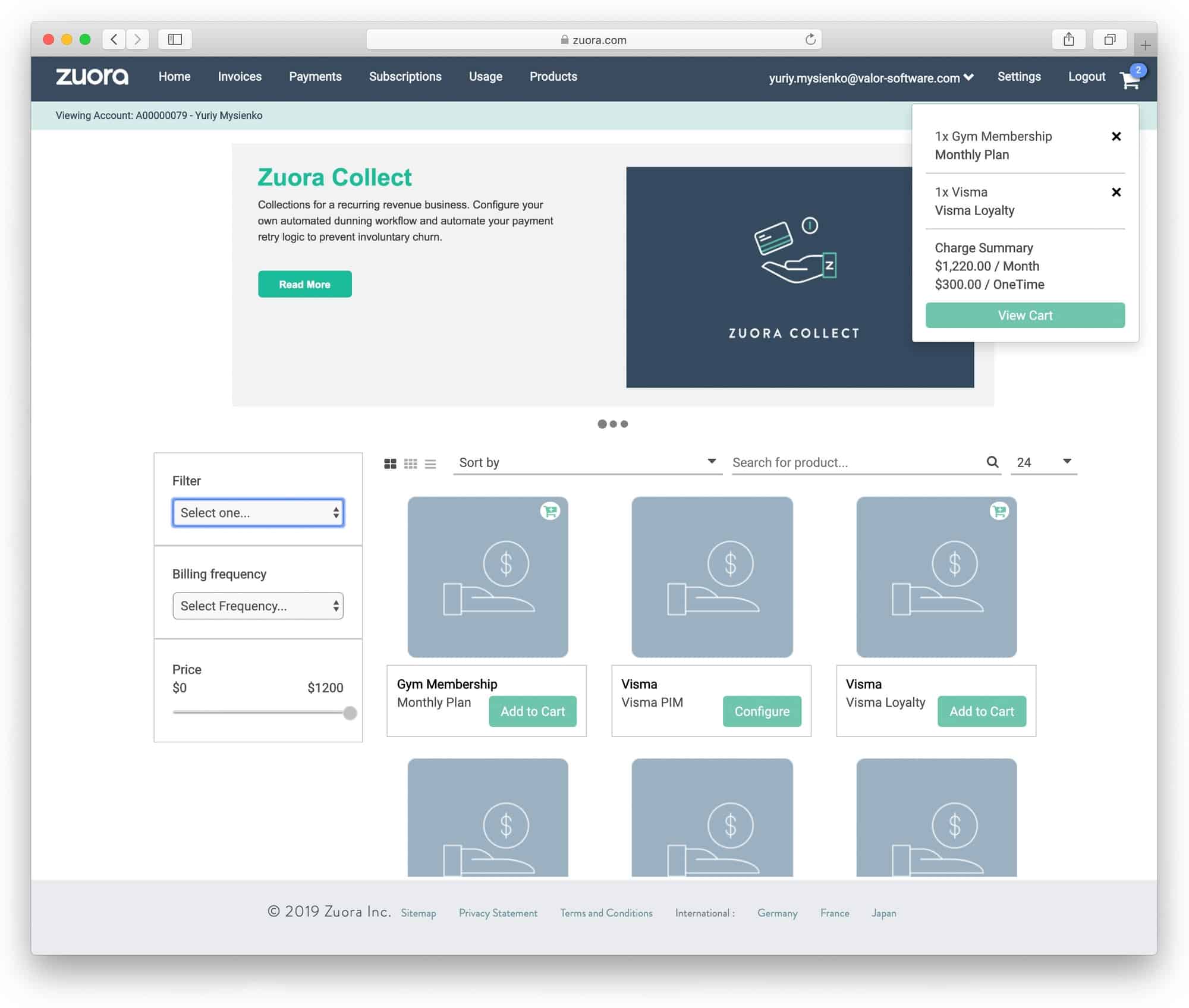1189x1008 pixels.
Task: Select the third carousel dot
Action: click(624, 424)
